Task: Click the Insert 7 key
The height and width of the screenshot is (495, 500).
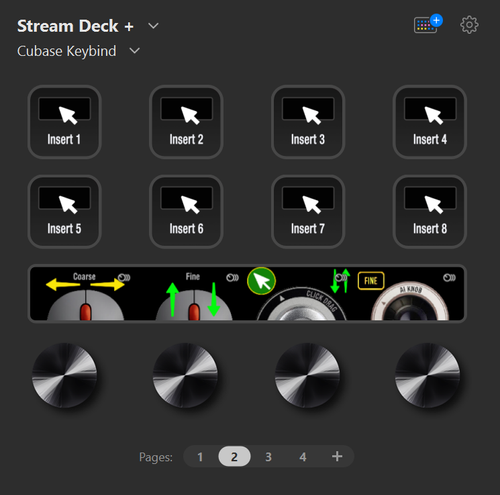Action: [308, 212]
